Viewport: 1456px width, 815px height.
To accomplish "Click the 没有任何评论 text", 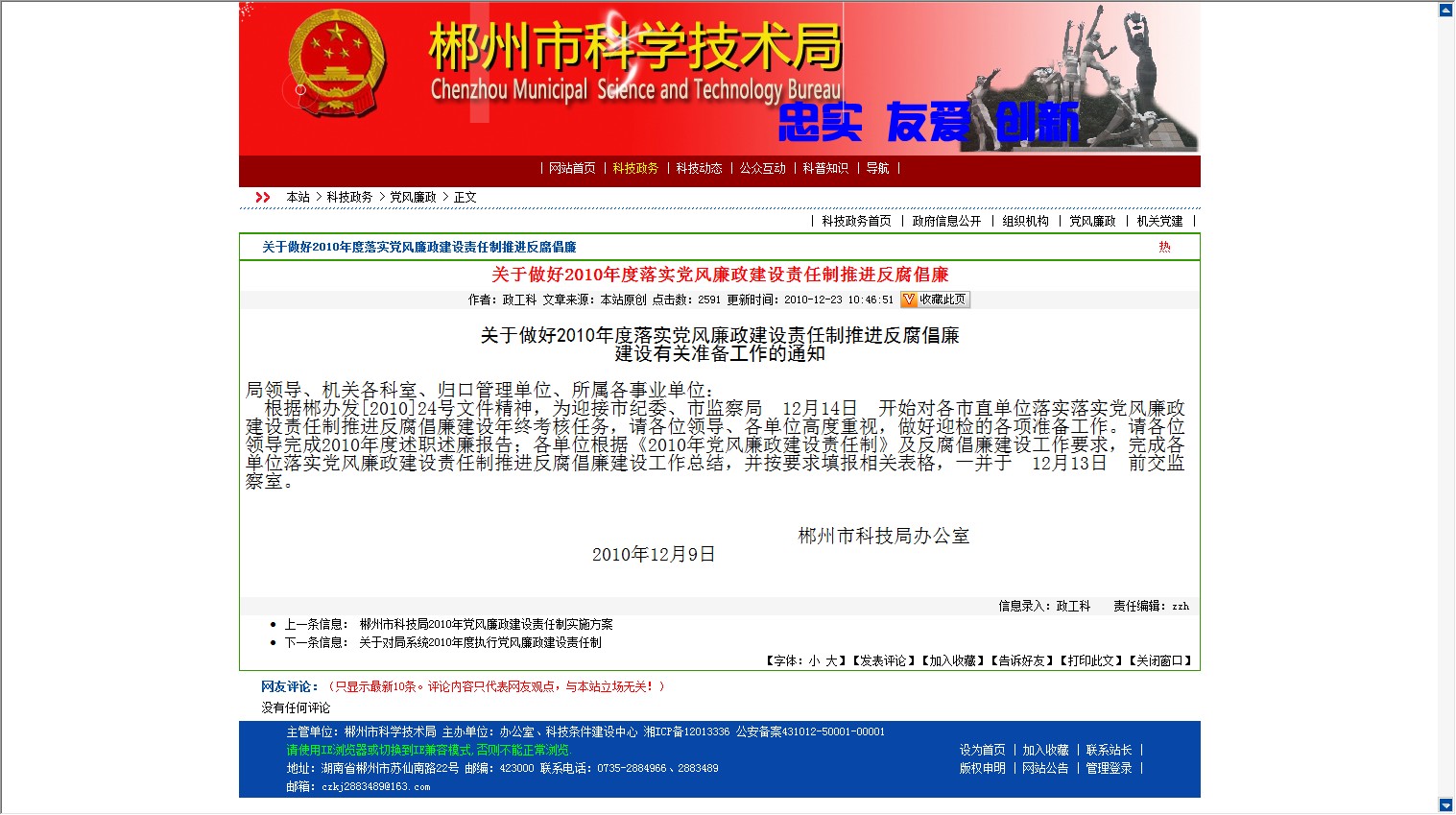I will pyautogui.click(x=296, y=707).
